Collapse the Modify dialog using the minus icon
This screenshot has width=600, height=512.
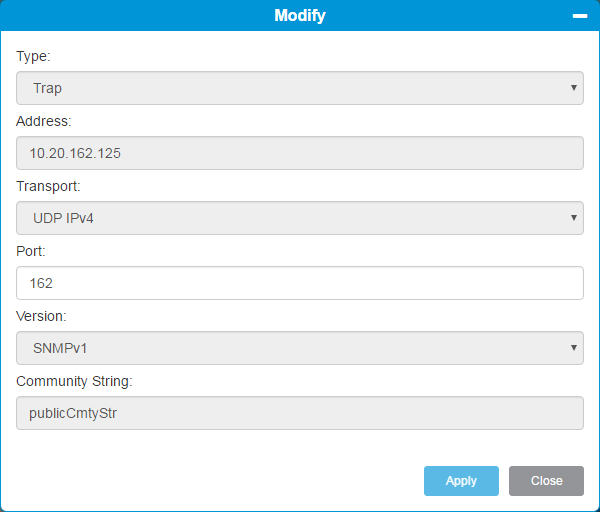tap(579, 16)
